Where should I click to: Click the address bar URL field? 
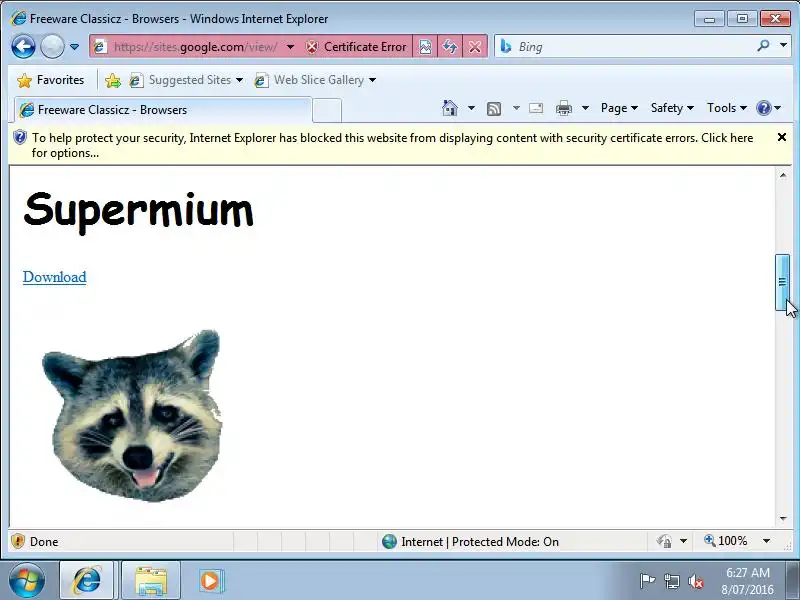195,47
